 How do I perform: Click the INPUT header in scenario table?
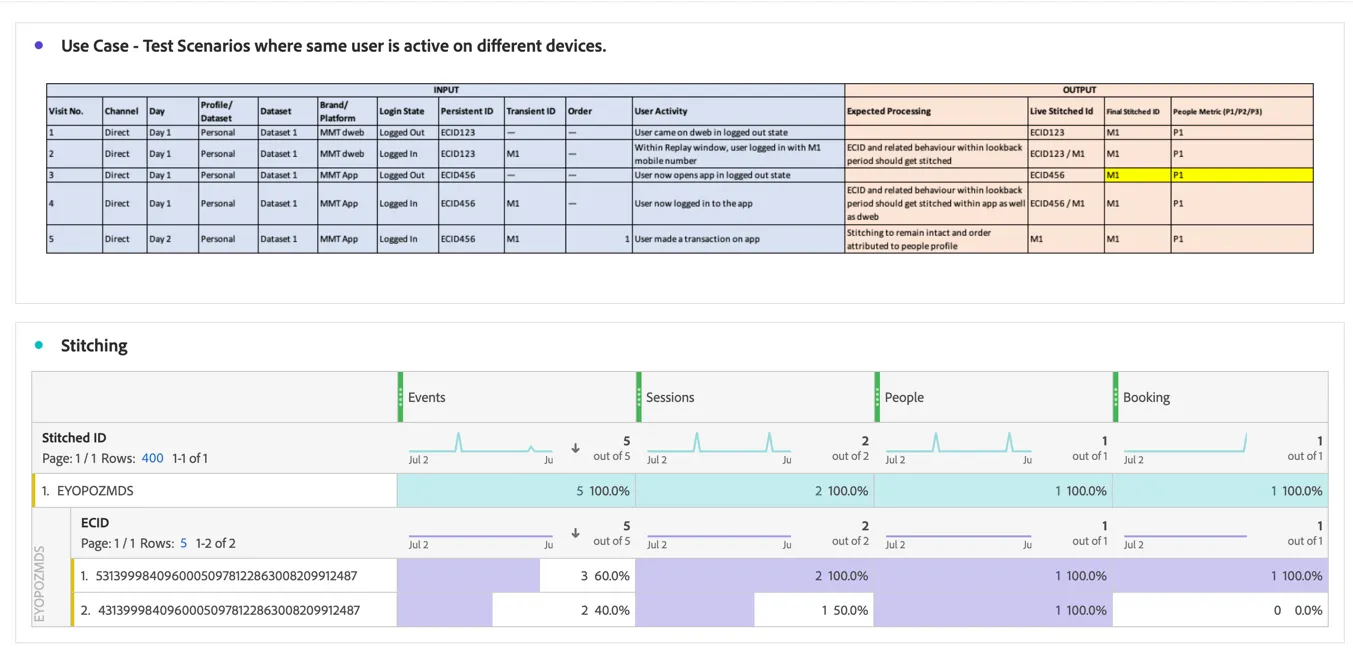(446, 90)
